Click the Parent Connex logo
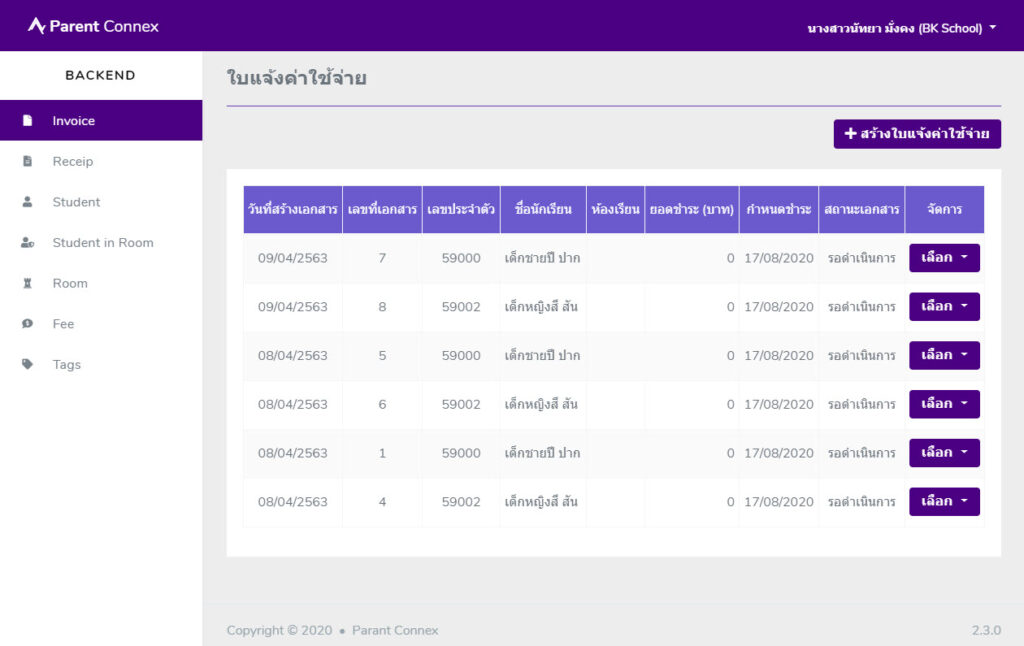This screenshot has width=1024, height=646. [x=93, y=26]
